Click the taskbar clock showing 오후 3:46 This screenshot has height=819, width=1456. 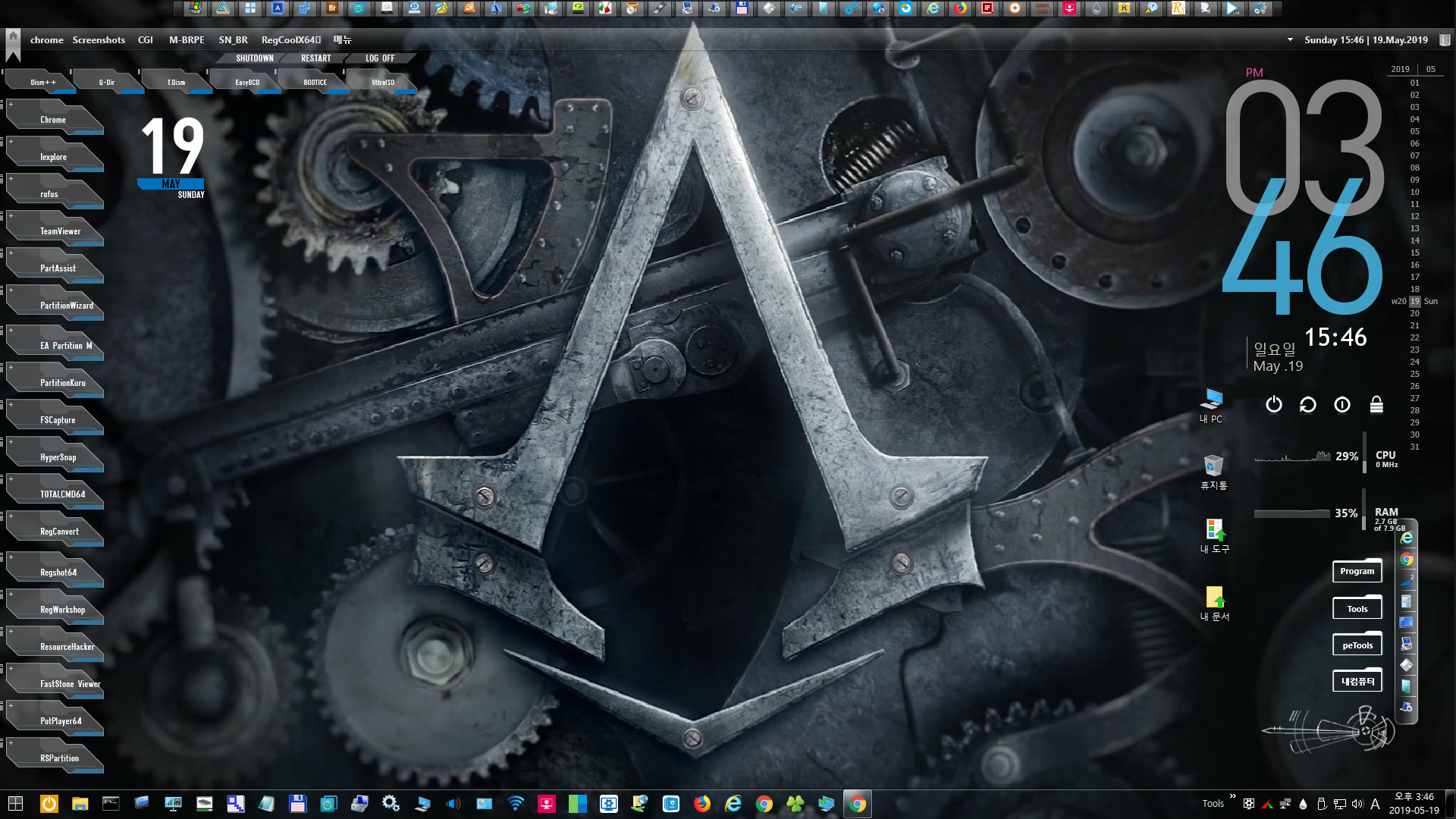coord(1414,803)
